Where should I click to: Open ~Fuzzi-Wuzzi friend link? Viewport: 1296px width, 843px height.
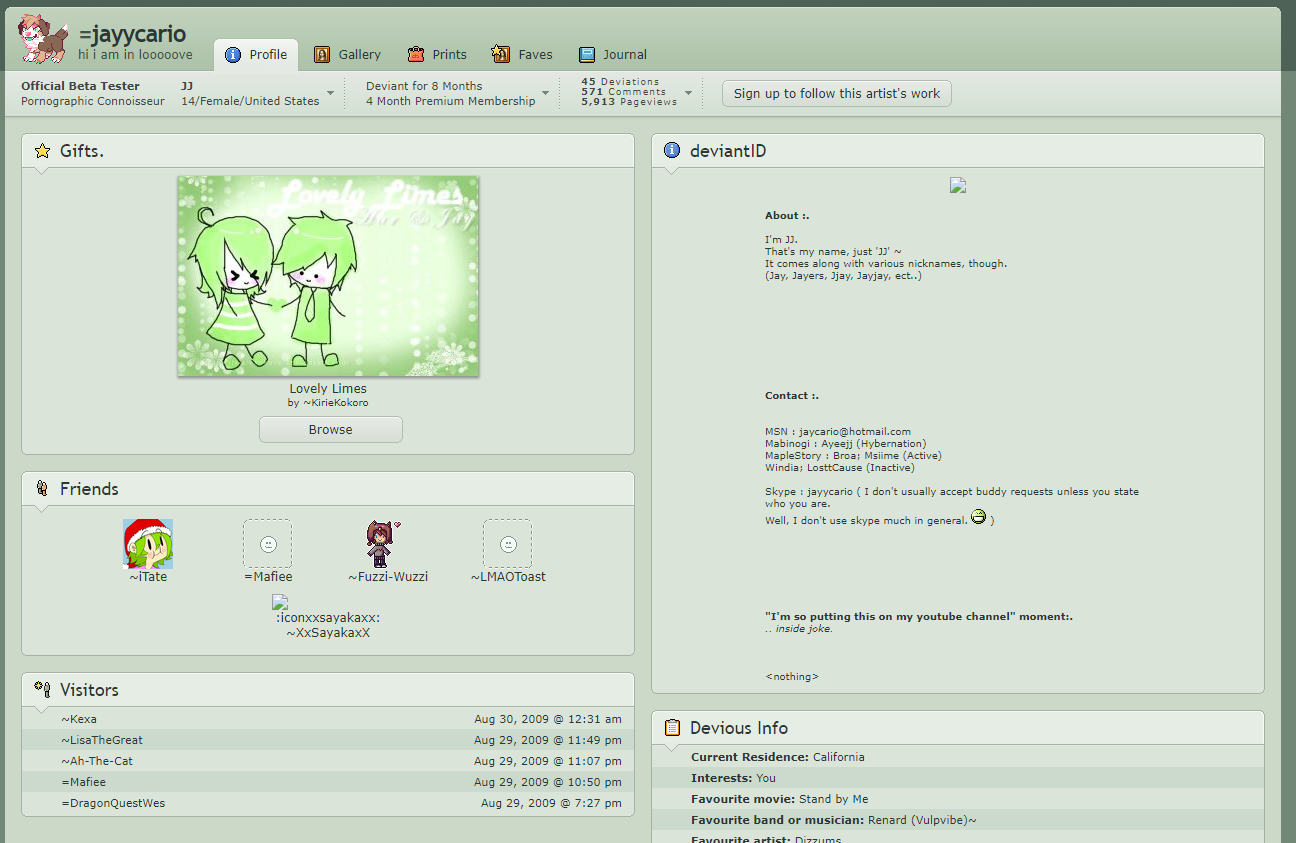pyautogui.click(x=388, y=577)
